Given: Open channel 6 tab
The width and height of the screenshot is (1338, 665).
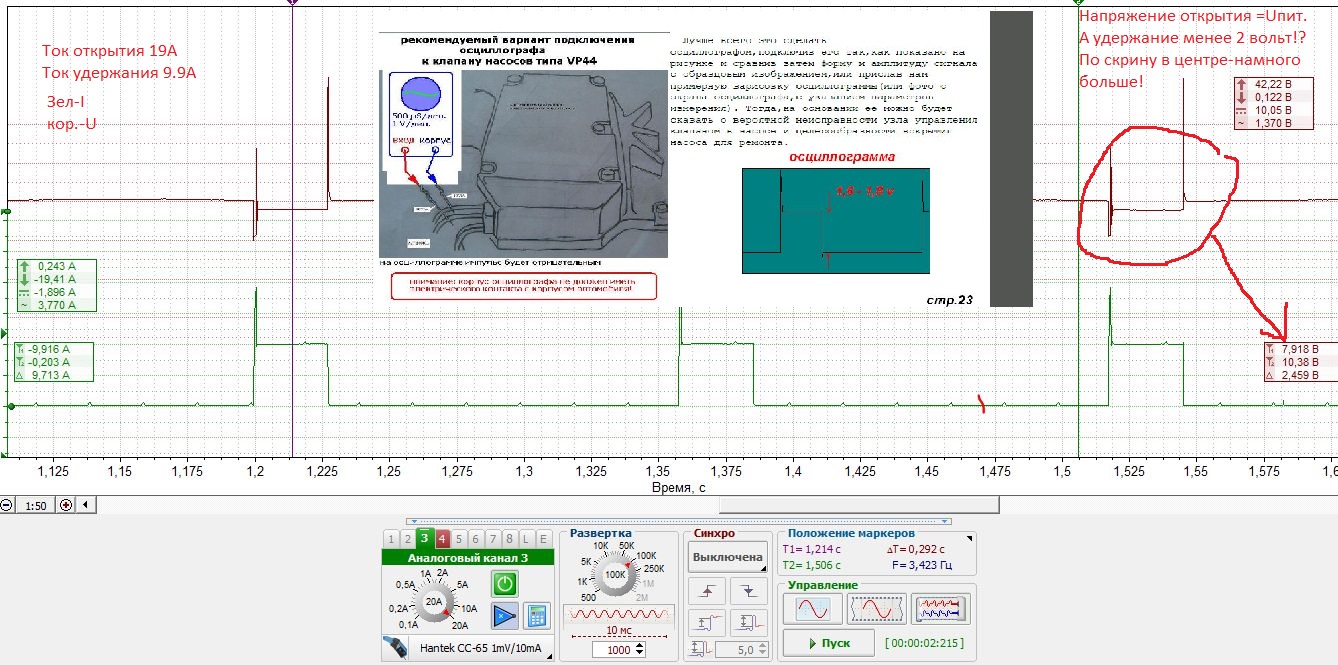Looking at the screenshot, I should click(477, 538).
